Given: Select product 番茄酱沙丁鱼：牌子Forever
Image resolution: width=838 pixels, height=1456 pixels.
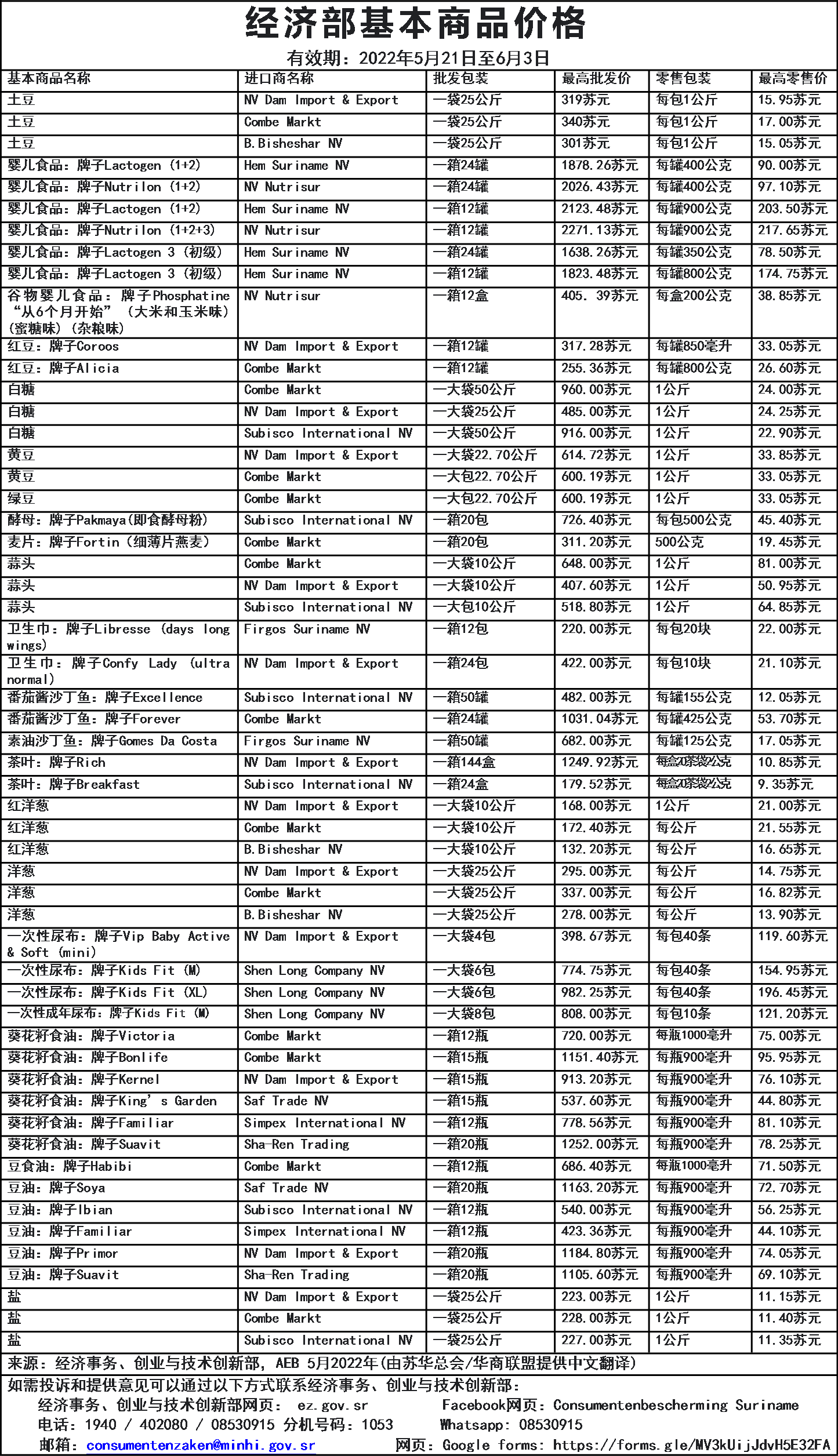Looking at the screenshot, I should [94, 719].
